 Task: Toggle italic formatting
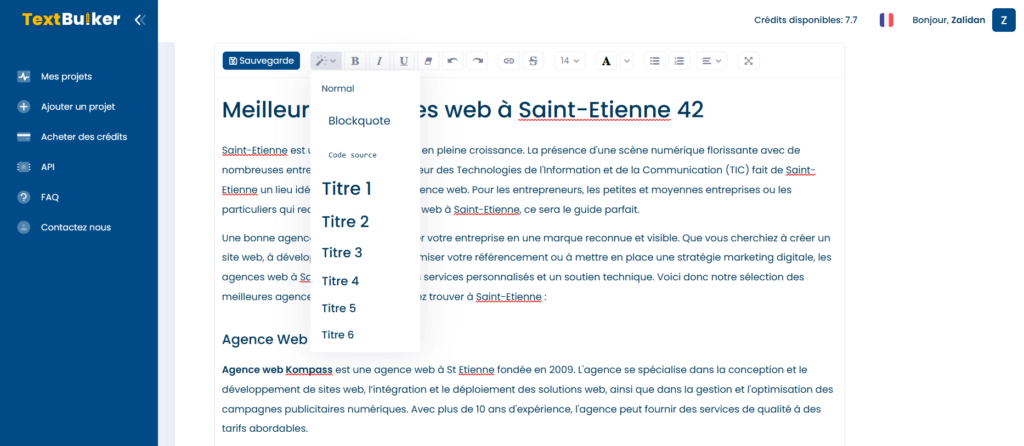tap(379, 61)
